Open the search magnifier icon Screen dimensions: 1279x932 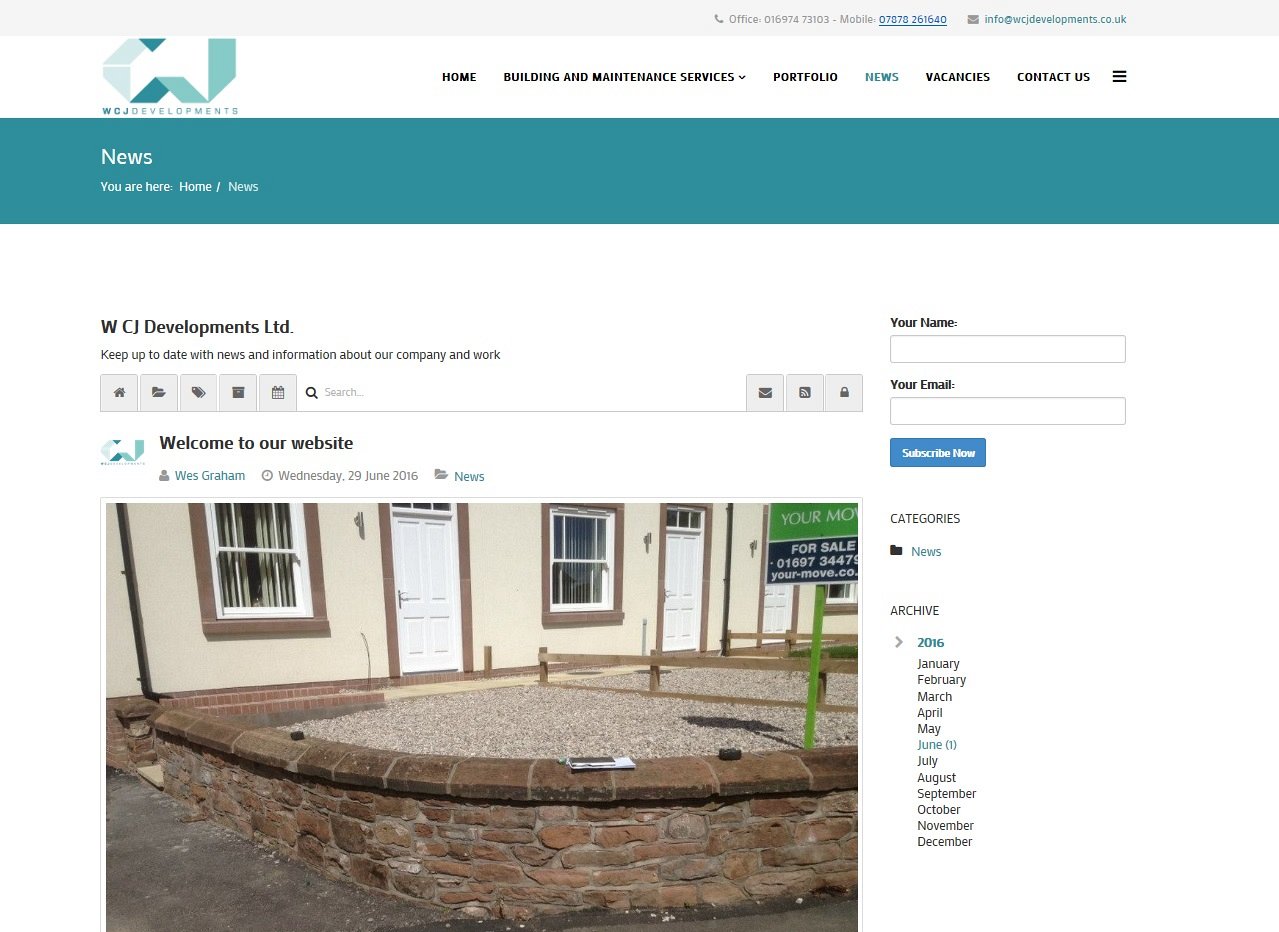(312, 392)
